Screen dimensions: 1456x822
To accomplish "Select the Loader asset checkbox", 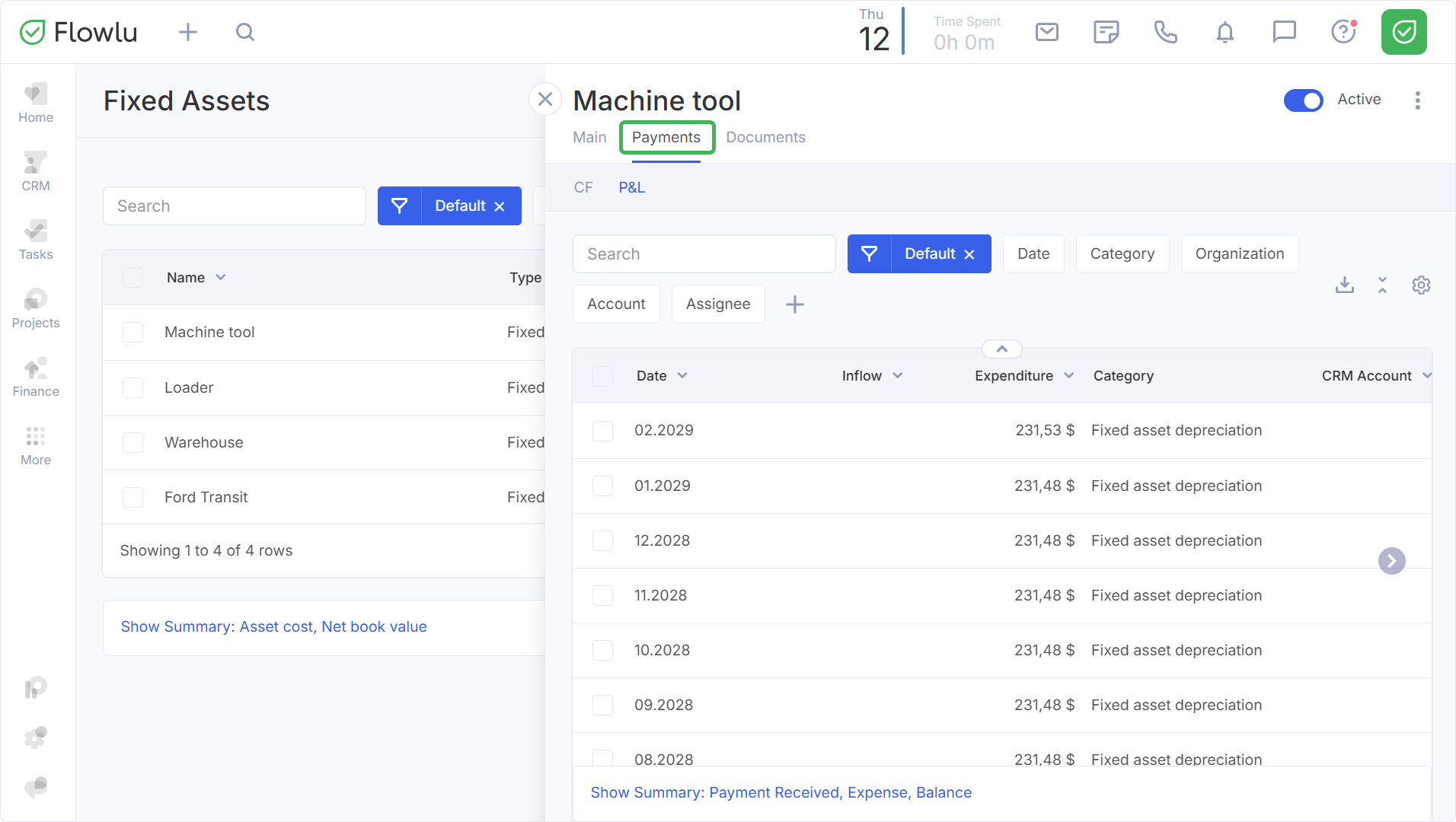I will [133, 387].
